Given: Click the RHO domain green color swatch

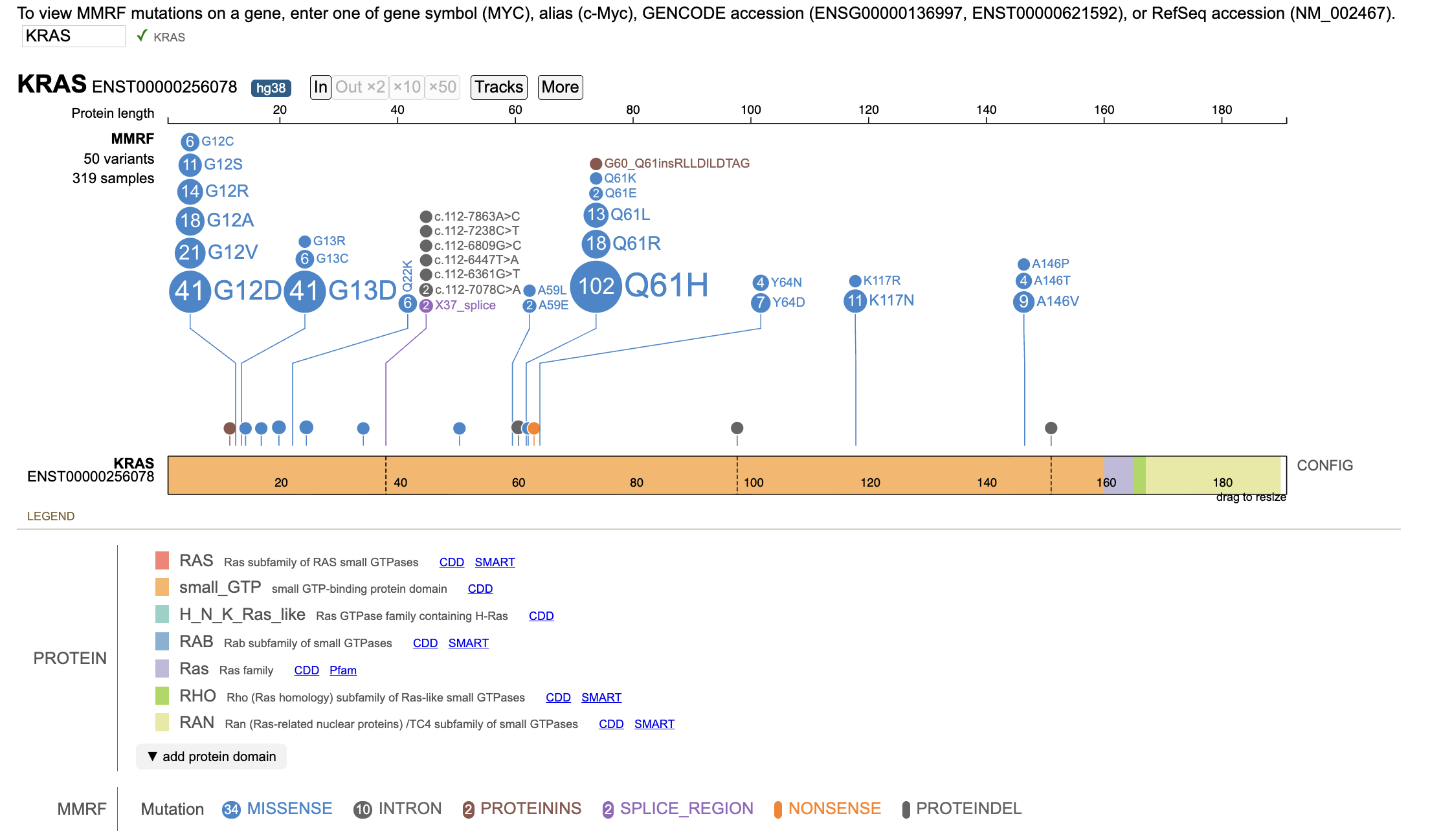Looking at the screenshot, I should (162, 696).
